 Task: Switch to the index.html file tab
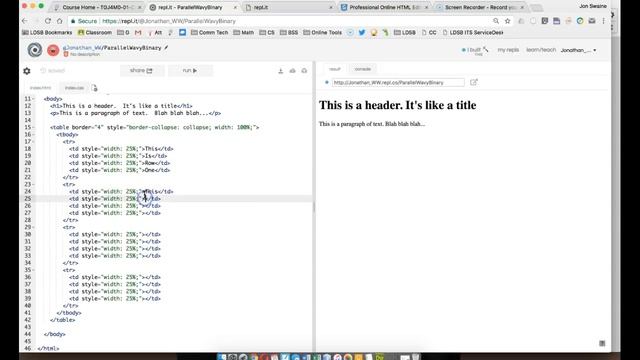tap(40, 88)
